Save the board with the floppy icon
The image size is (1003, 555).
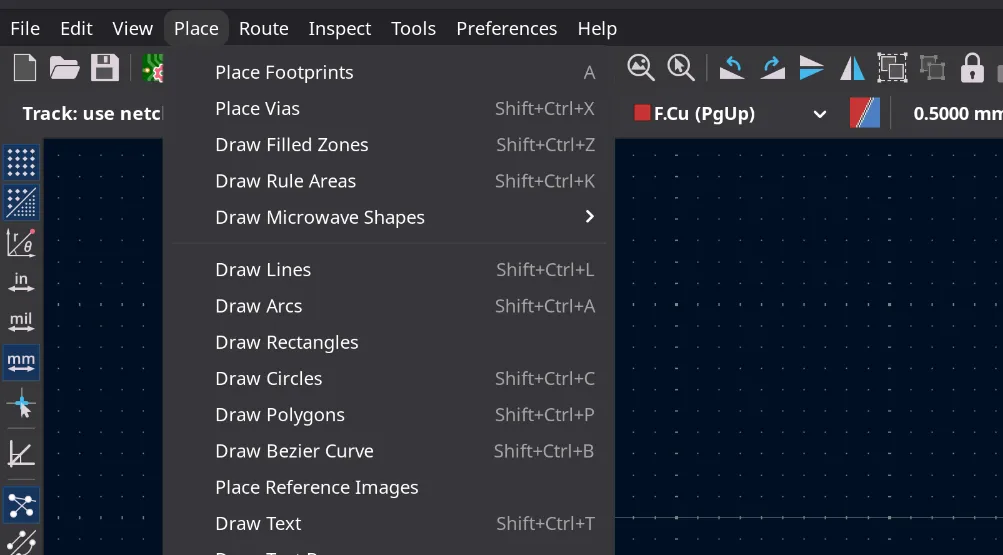click(x=105, y=68)
